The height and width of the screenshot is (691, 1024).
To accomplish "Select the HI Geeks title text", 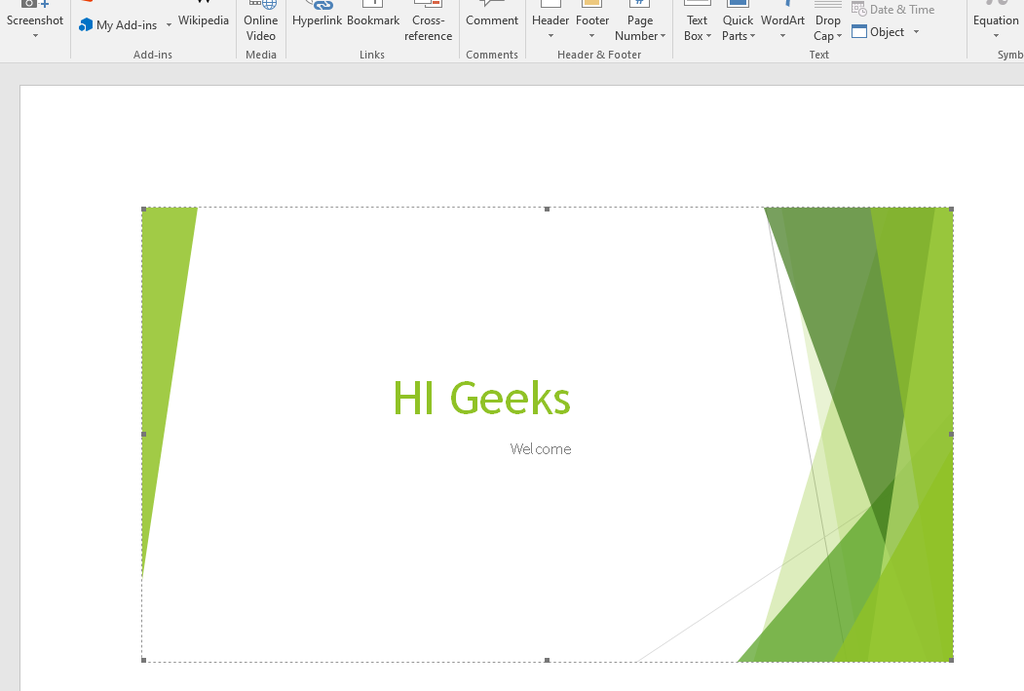I will click(481, 397).
